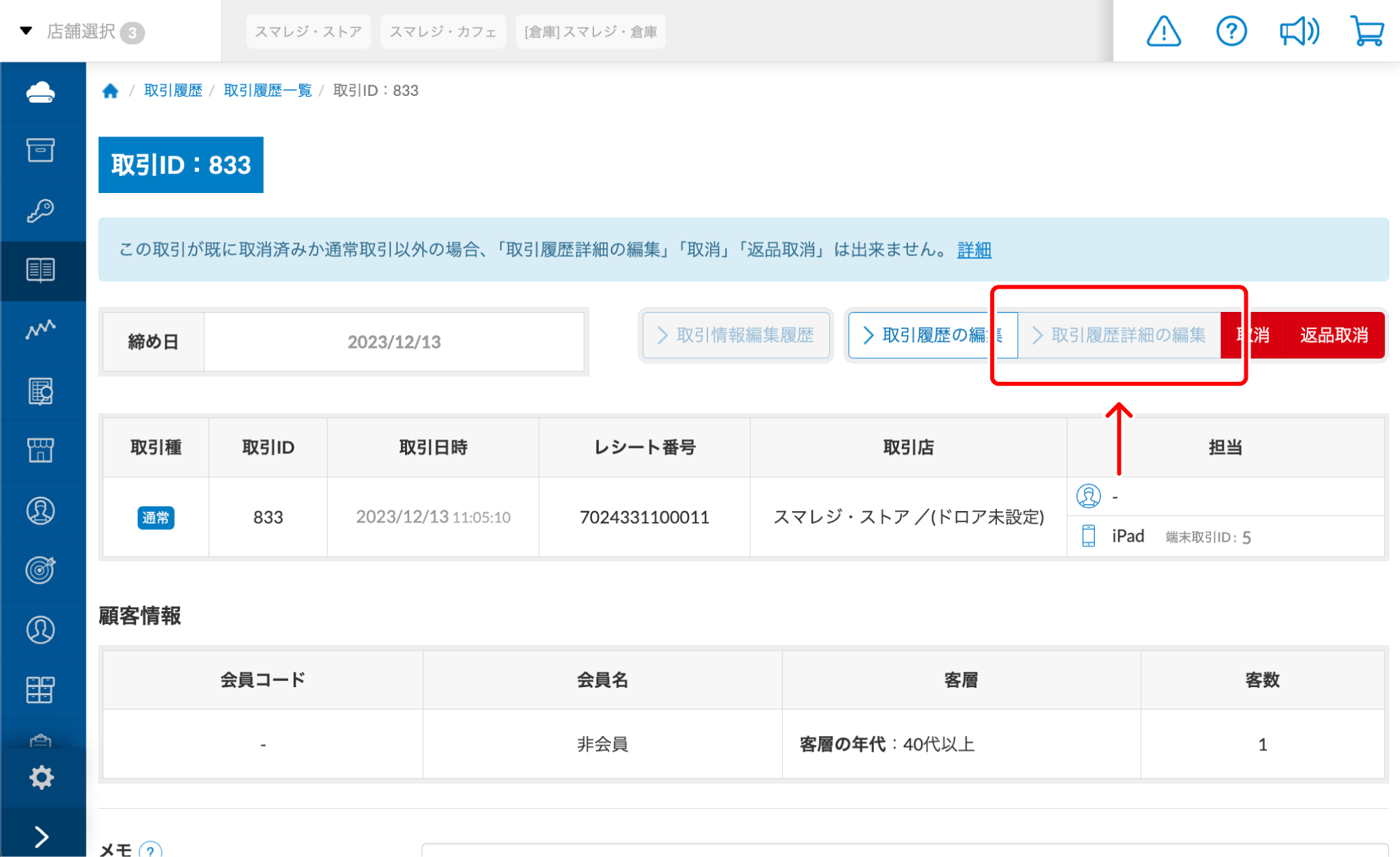Click the megaphone announcements icon

(x=1299, y=31)
